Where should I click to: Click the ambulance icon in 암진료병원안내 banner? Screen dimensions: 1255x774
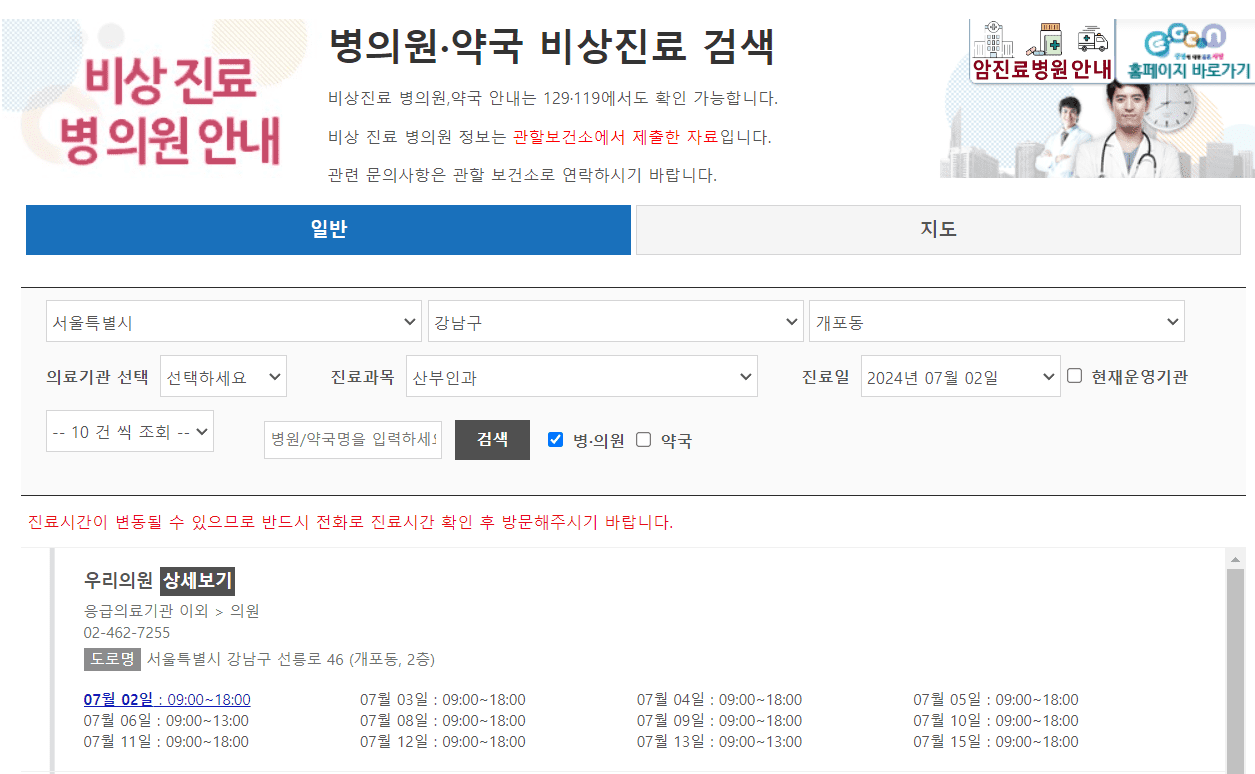(x=1093, y=38)
